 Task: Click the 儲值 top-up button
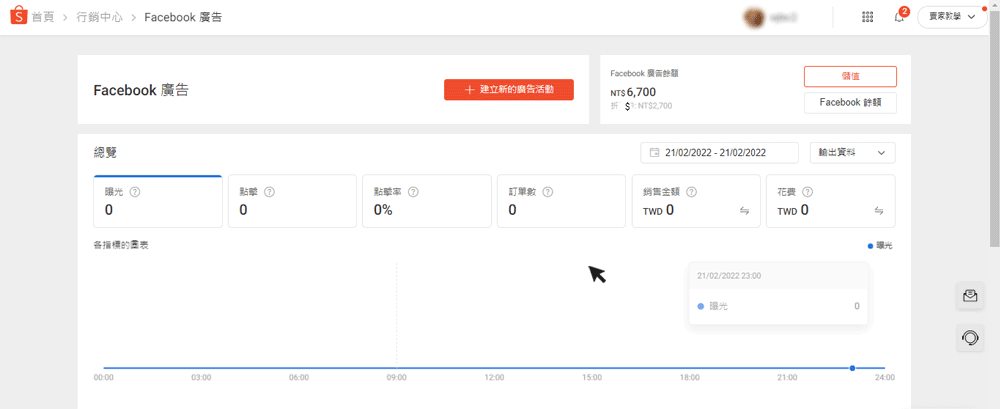click(850, 76)
